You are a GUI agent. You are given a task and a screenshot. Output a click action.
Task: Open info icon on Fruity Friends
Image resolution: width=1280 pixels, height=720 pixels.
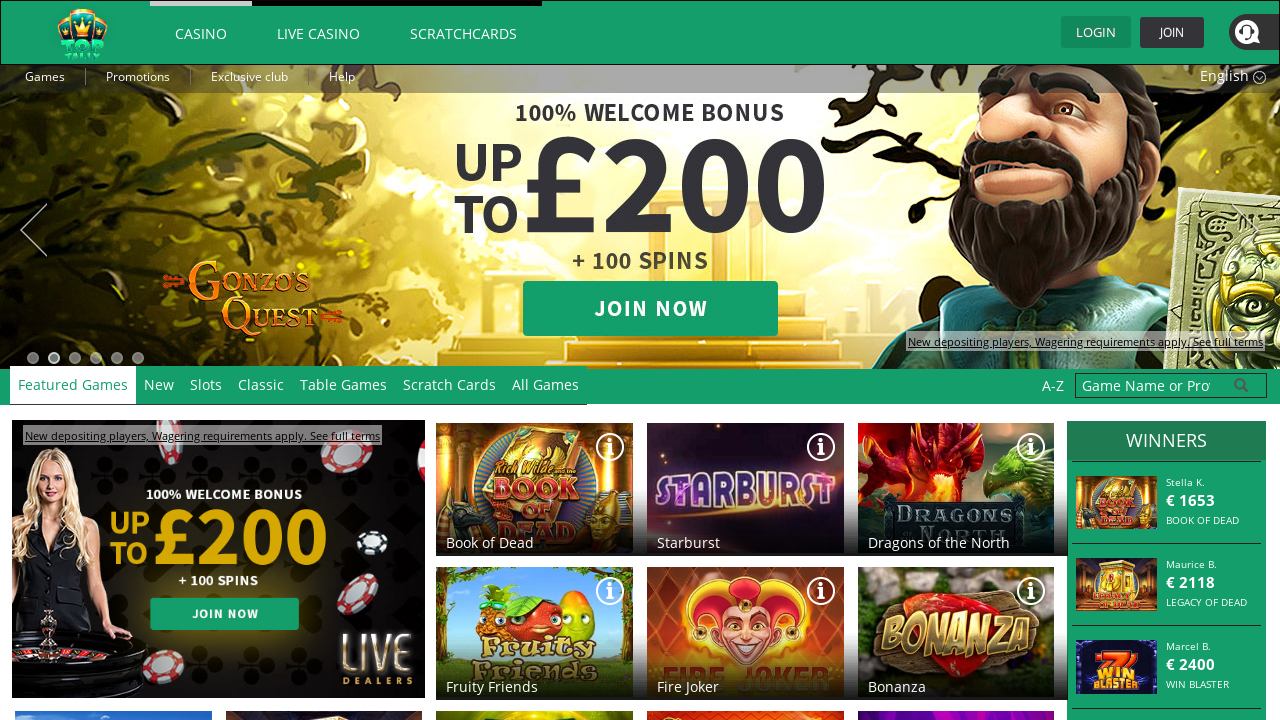click(x=610, y=591)
